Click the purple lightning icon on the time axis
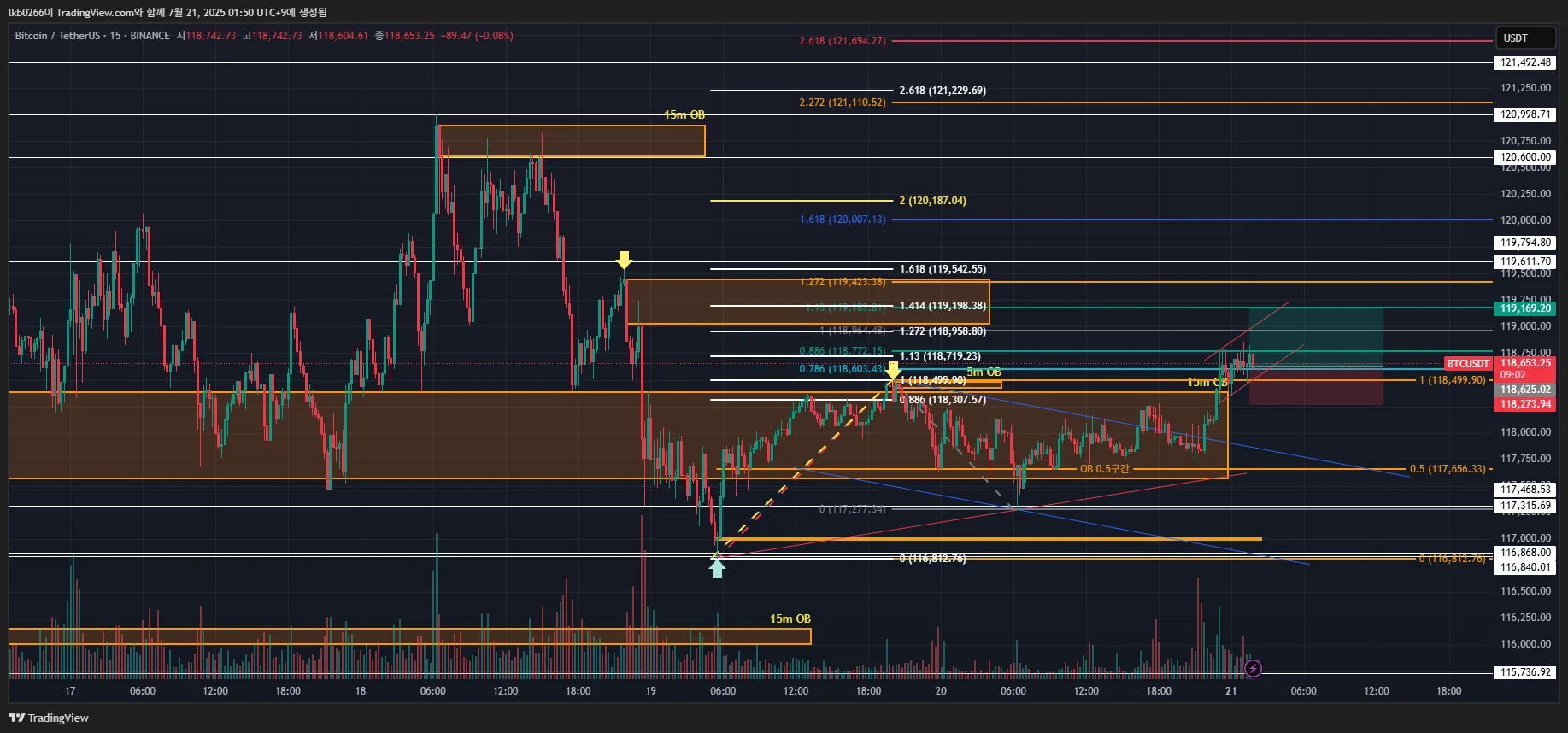1568x733 pixels. (x=1253, y=668)
